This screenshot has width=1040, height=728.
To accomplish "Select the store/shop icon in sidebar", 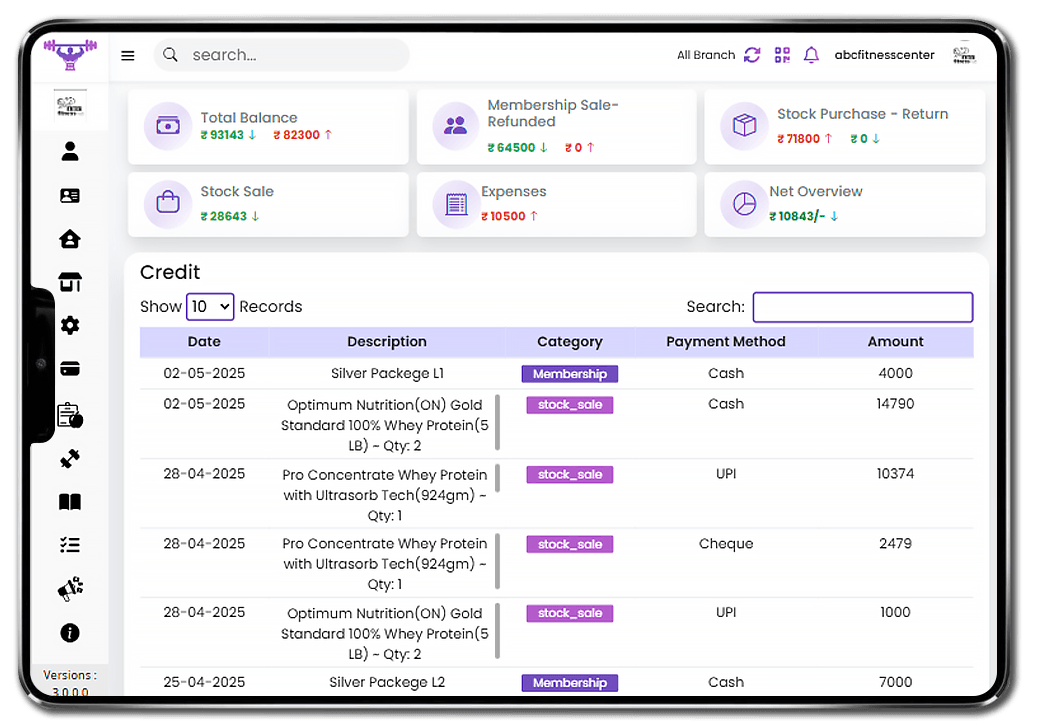I will [x=70, y=282].
